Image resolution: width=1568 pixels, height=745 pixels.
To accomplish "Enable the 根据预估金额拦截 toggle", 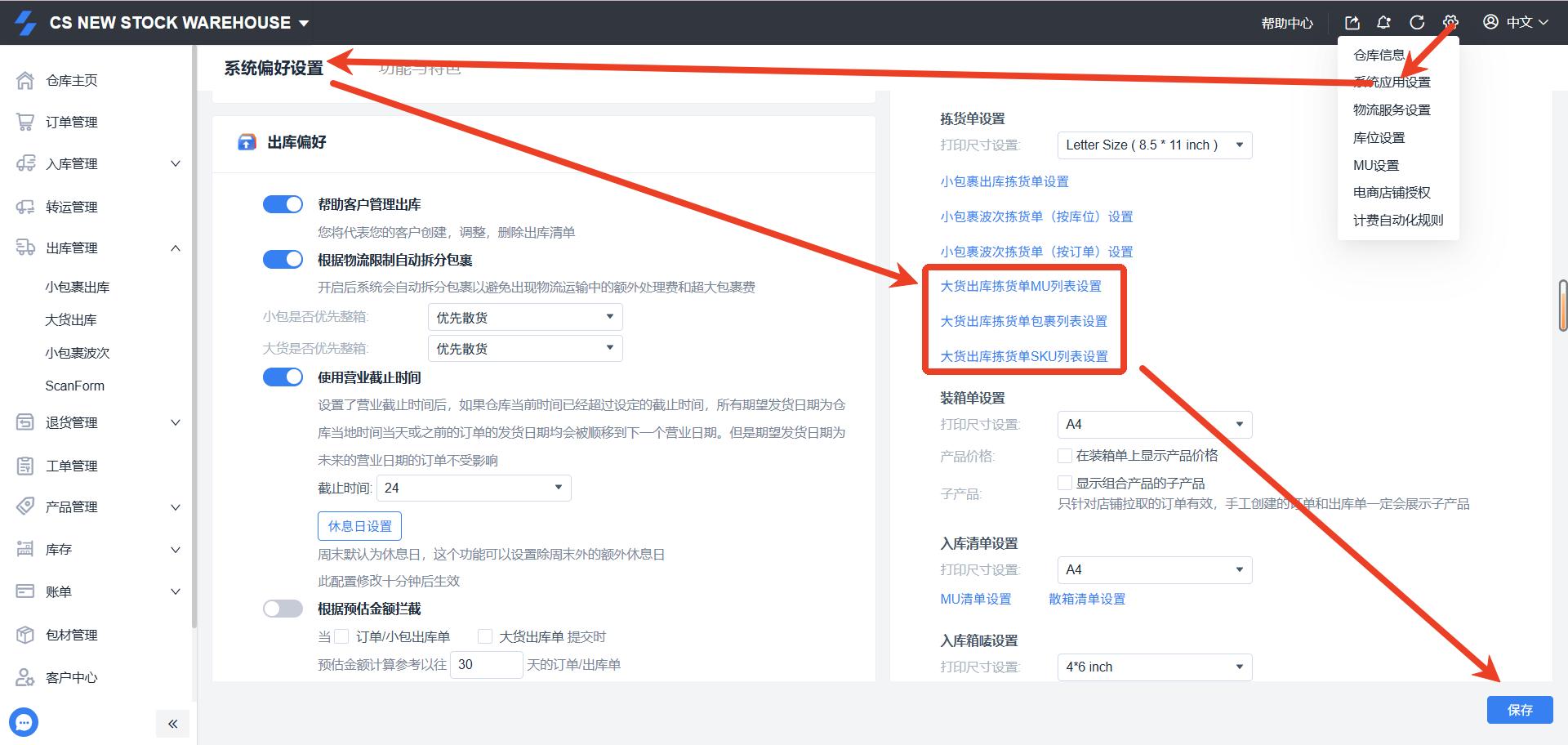I will click(283, 609).
